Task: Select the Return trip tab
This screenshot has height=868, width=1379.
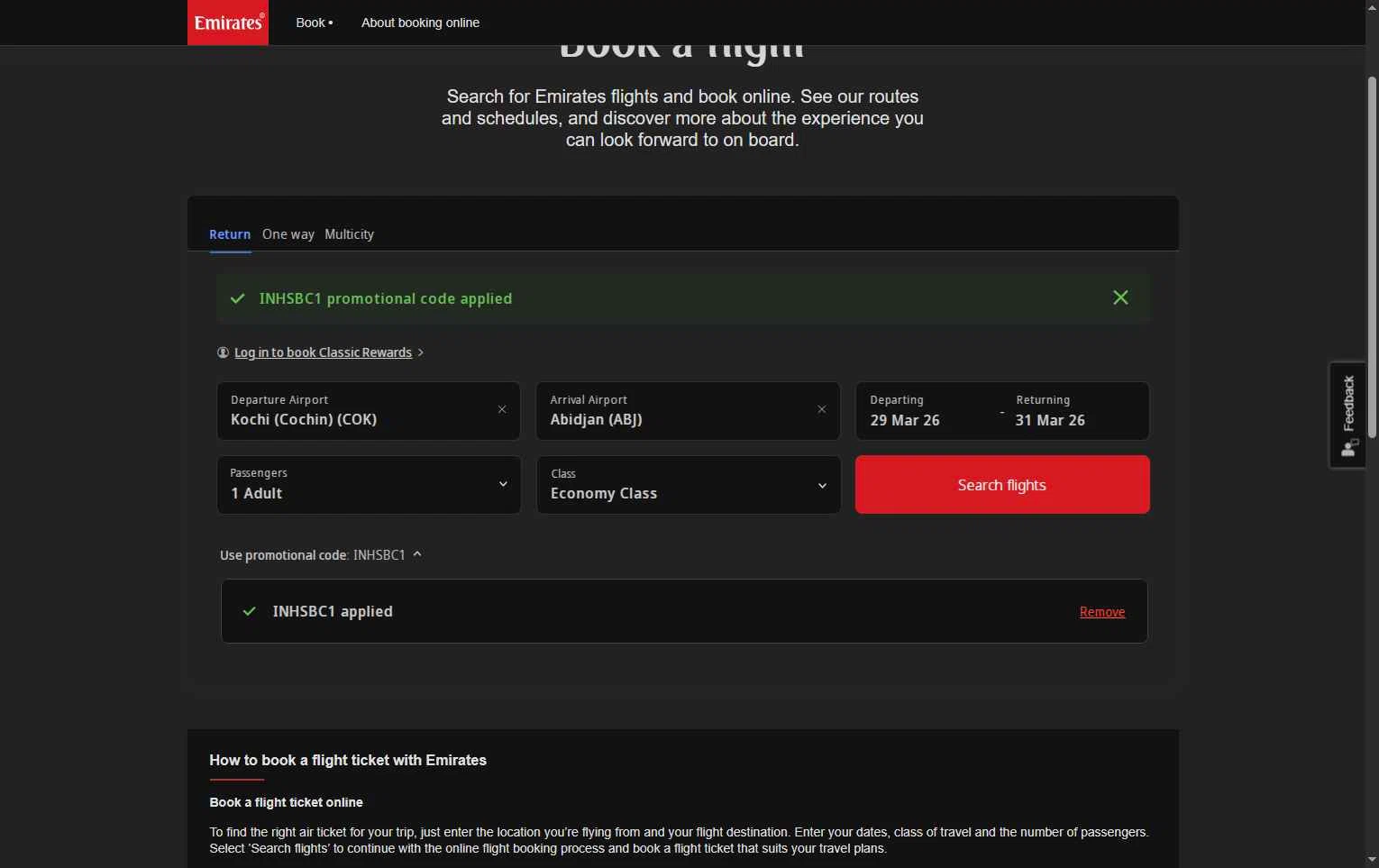Action: point(230,234)
